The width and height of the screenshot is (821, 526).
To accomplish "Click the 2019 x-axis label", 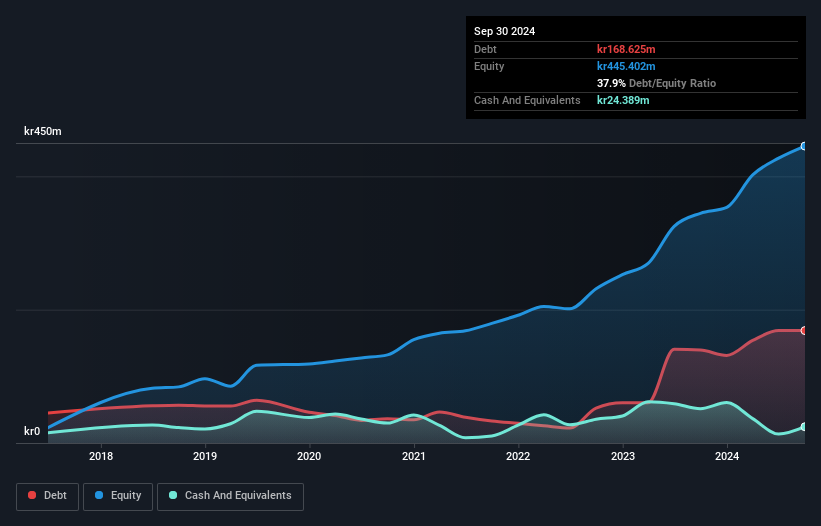I will tap(205, 456).
